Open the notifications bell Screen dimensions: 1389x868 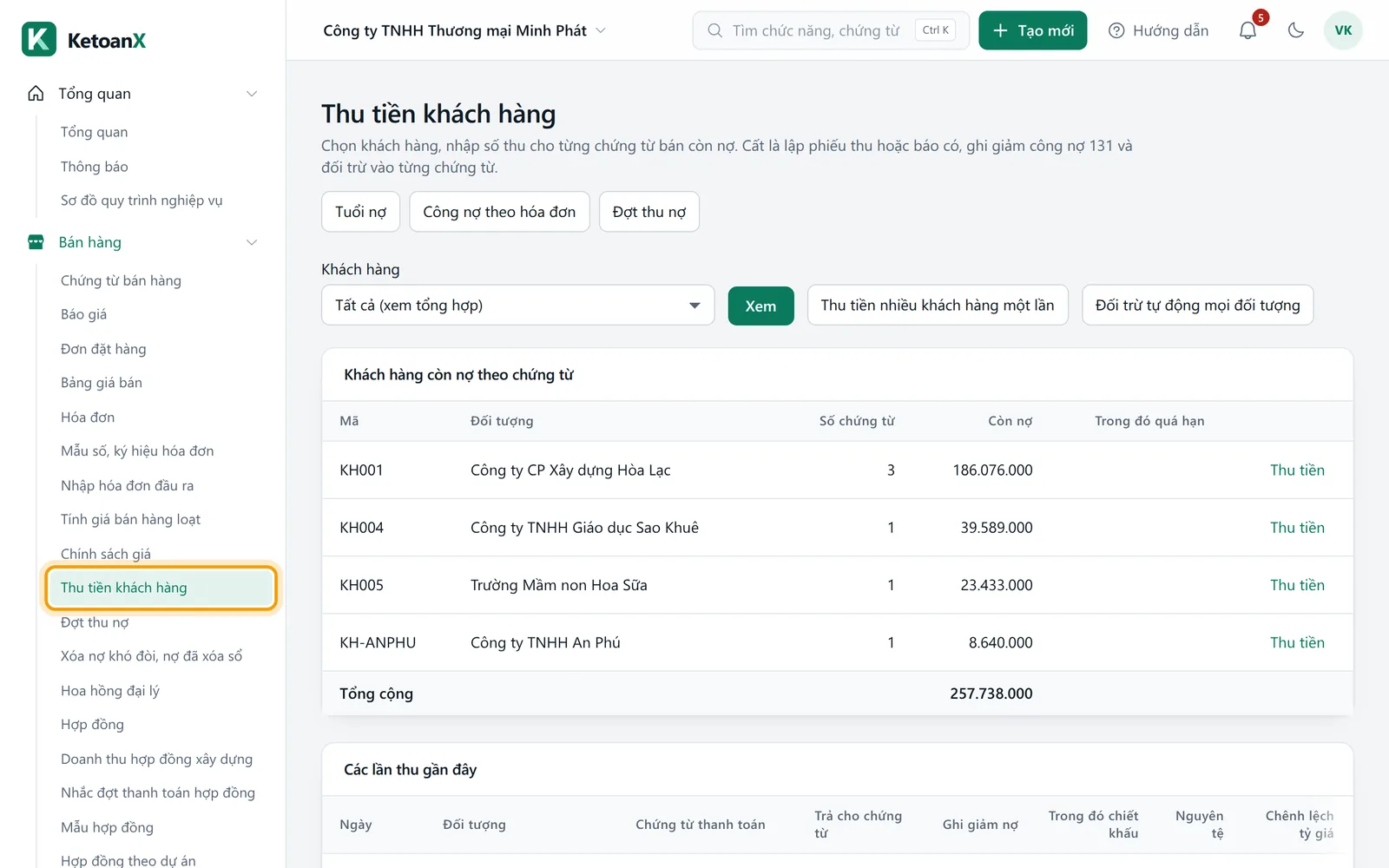point(1247,30)
